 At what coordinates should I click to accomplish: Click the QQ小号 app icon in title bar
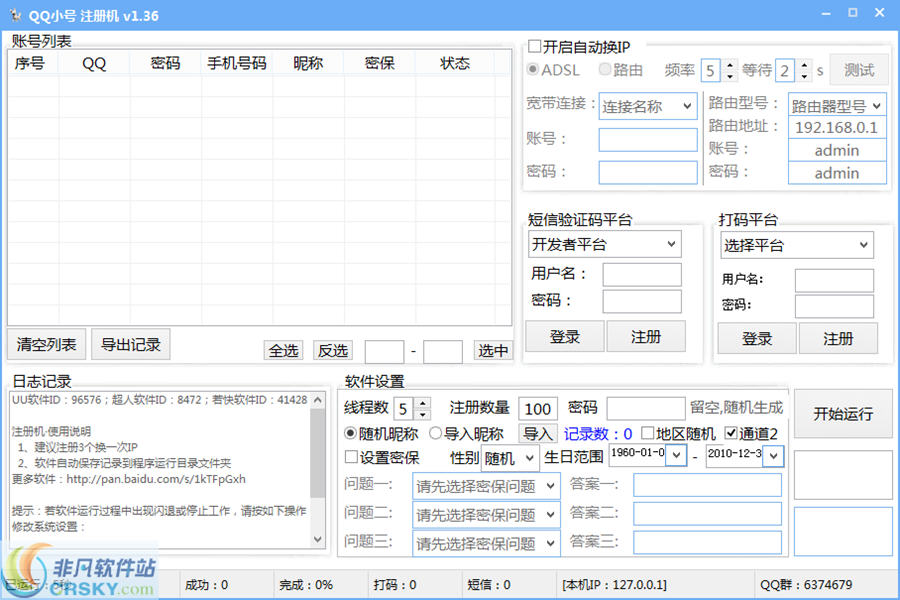pyautogui.click(x=15, y=15)
